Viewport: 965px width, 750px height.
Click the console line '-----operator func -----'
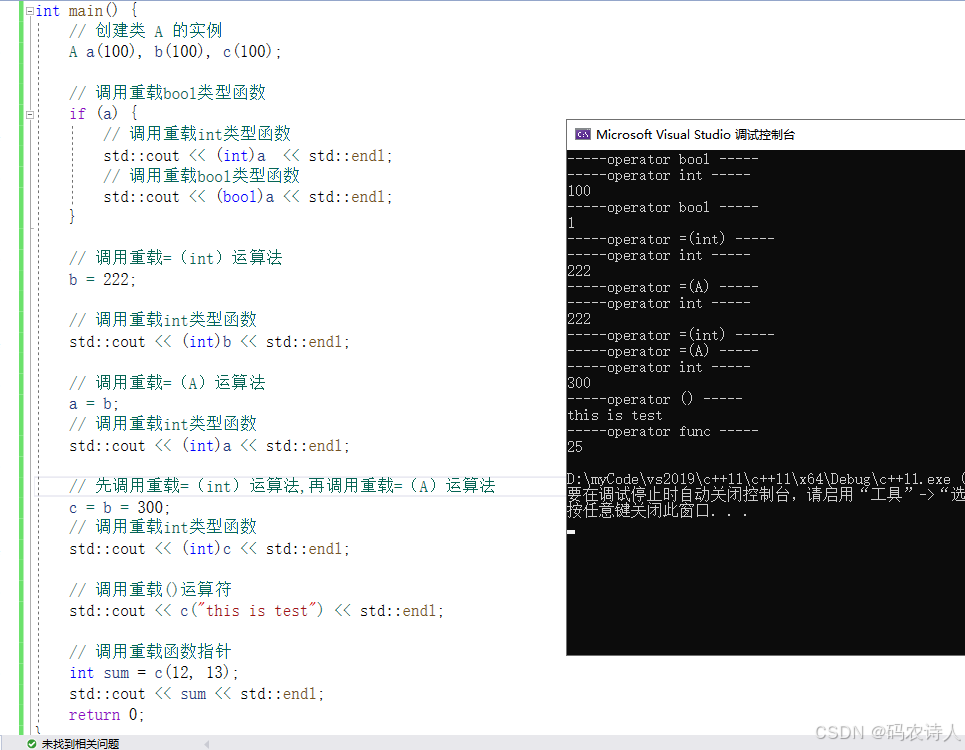tap(663, 431)
